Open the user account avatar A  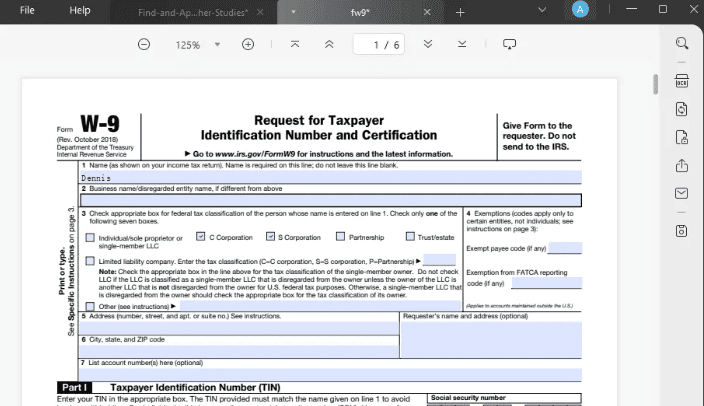580,9
